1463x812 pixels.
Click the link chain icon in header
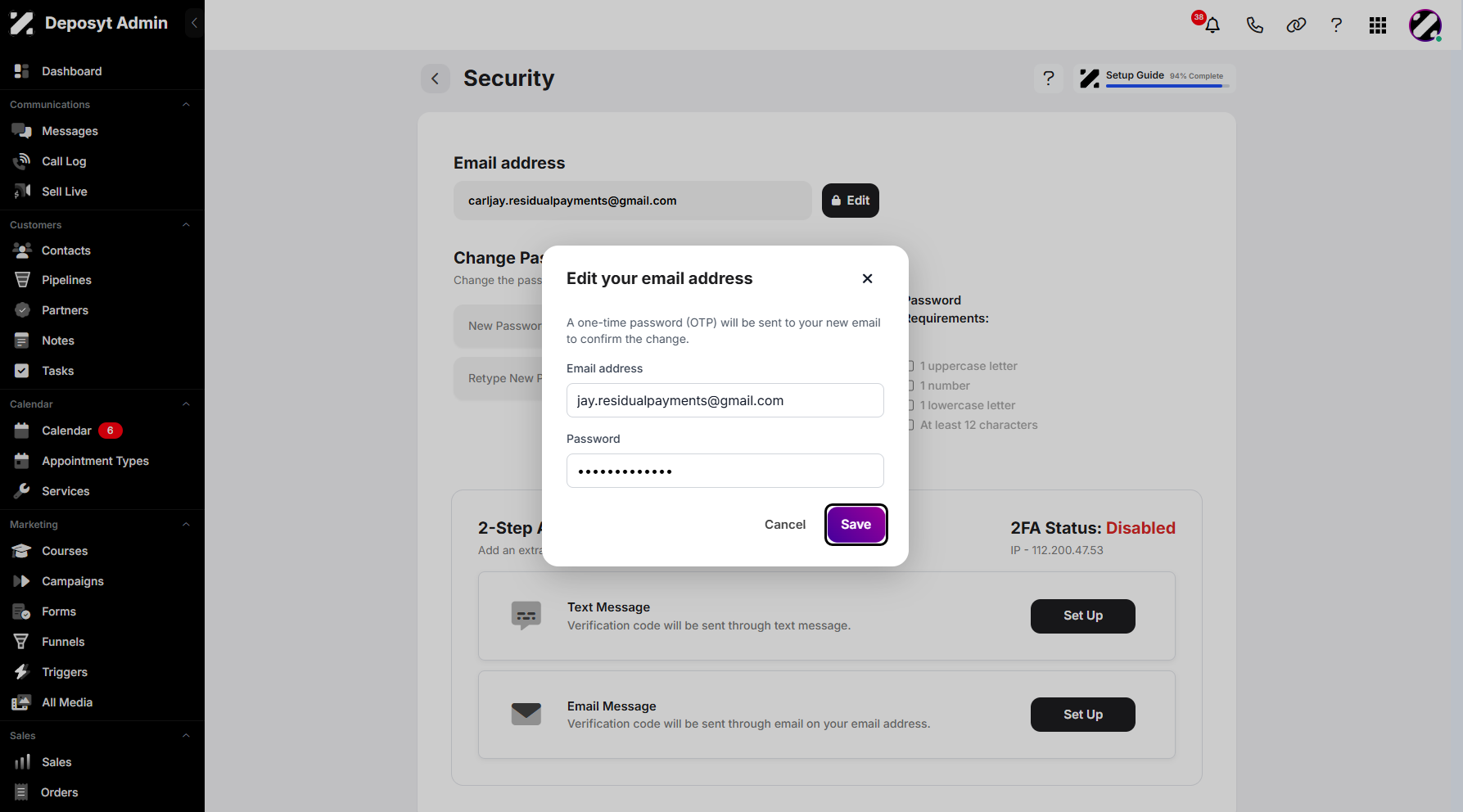click(x=1296, y=25)
